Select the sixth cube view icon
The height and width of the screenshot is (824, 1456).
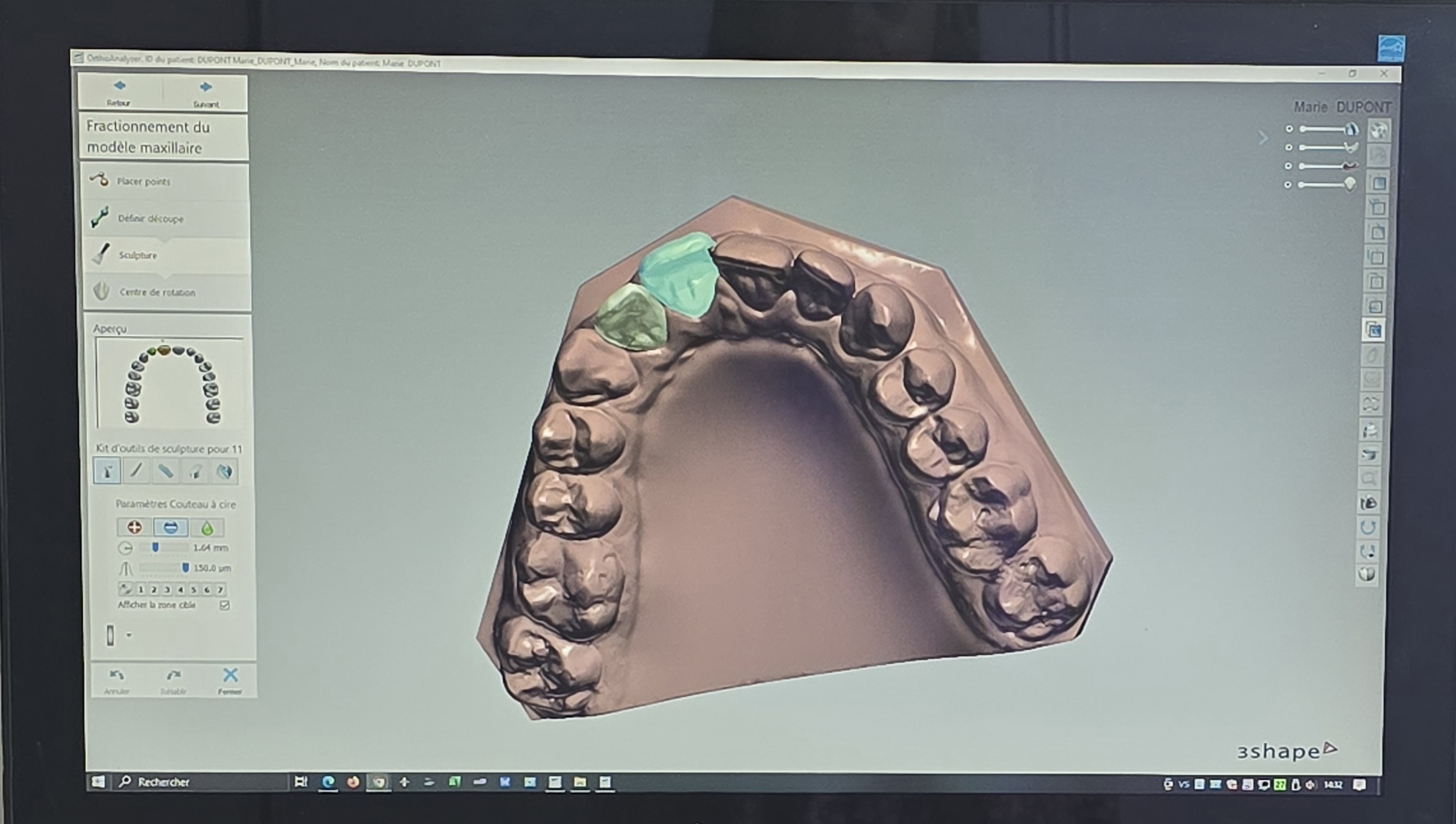(x=1376, y=305)
